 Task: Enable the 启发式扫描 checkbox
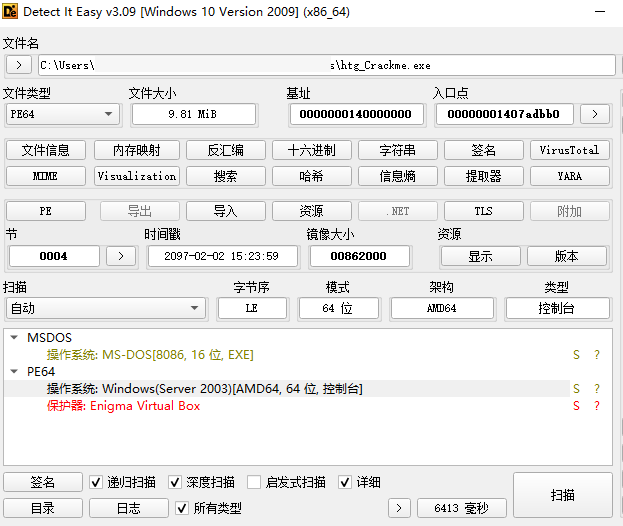point(254,482)
